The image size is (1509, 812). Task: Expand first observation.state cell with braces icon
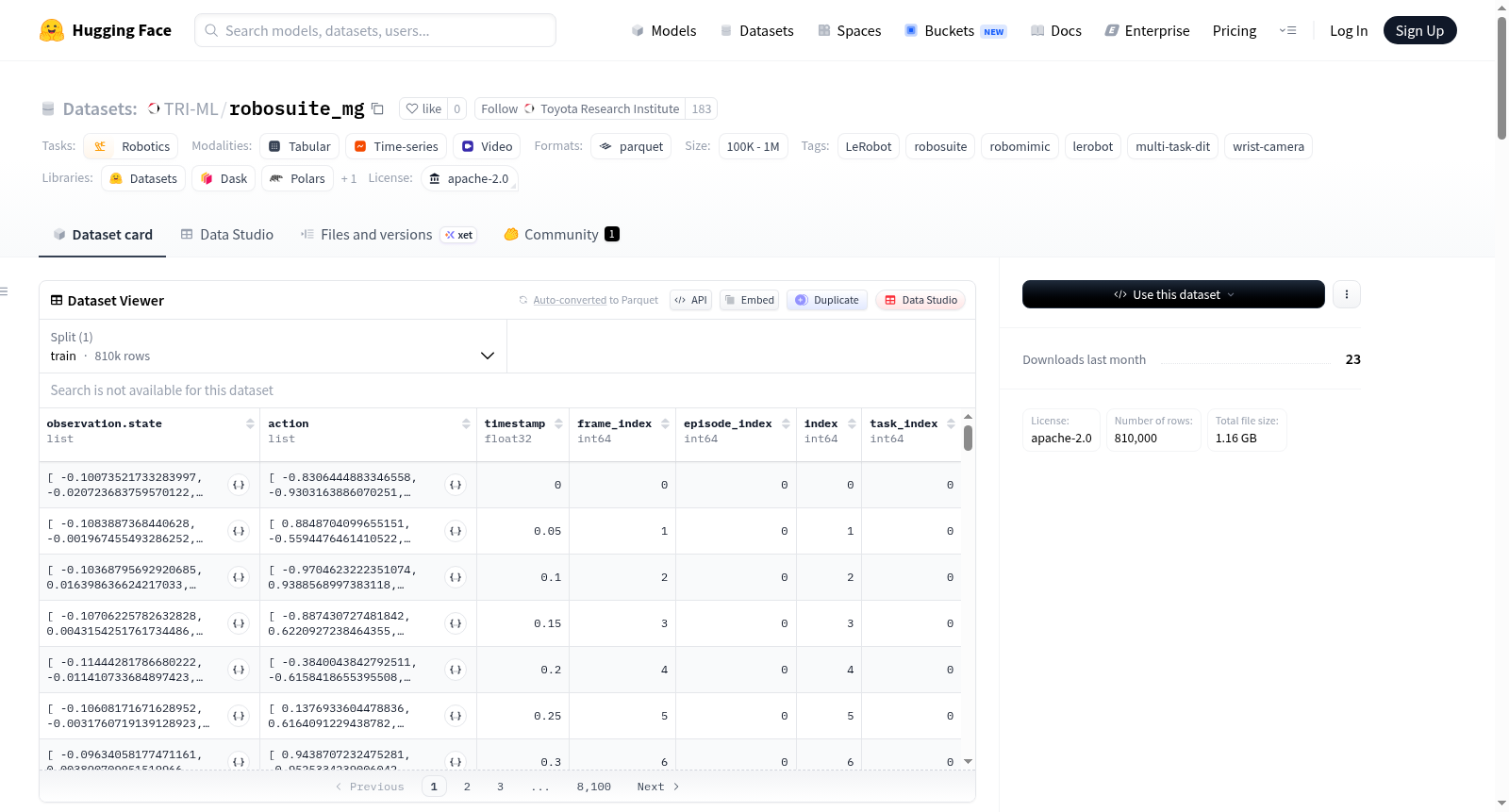[239, 485]
